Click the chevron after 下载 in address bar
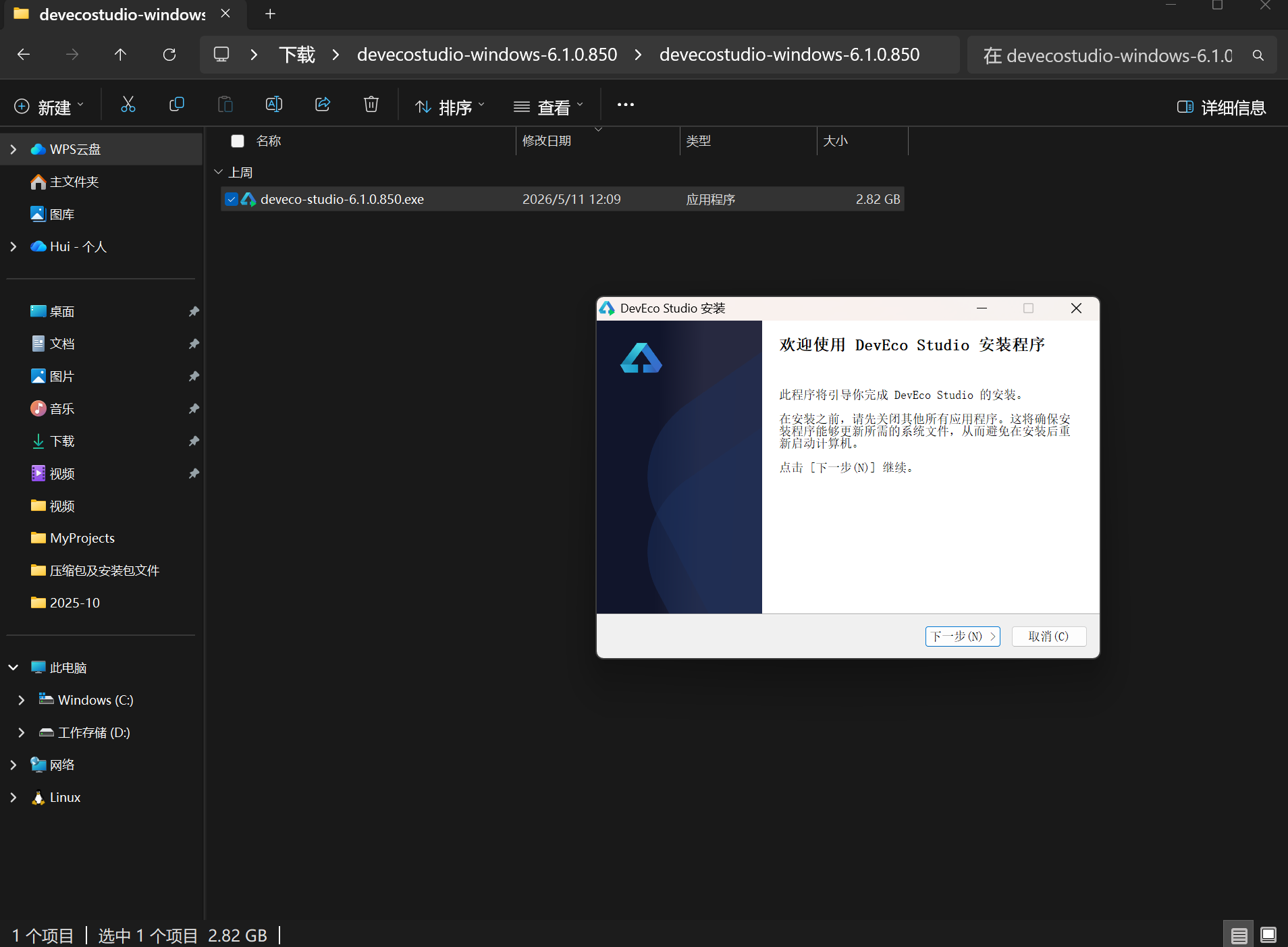The width and height of the screenshot is (1288, 947). tap(336, 55)
